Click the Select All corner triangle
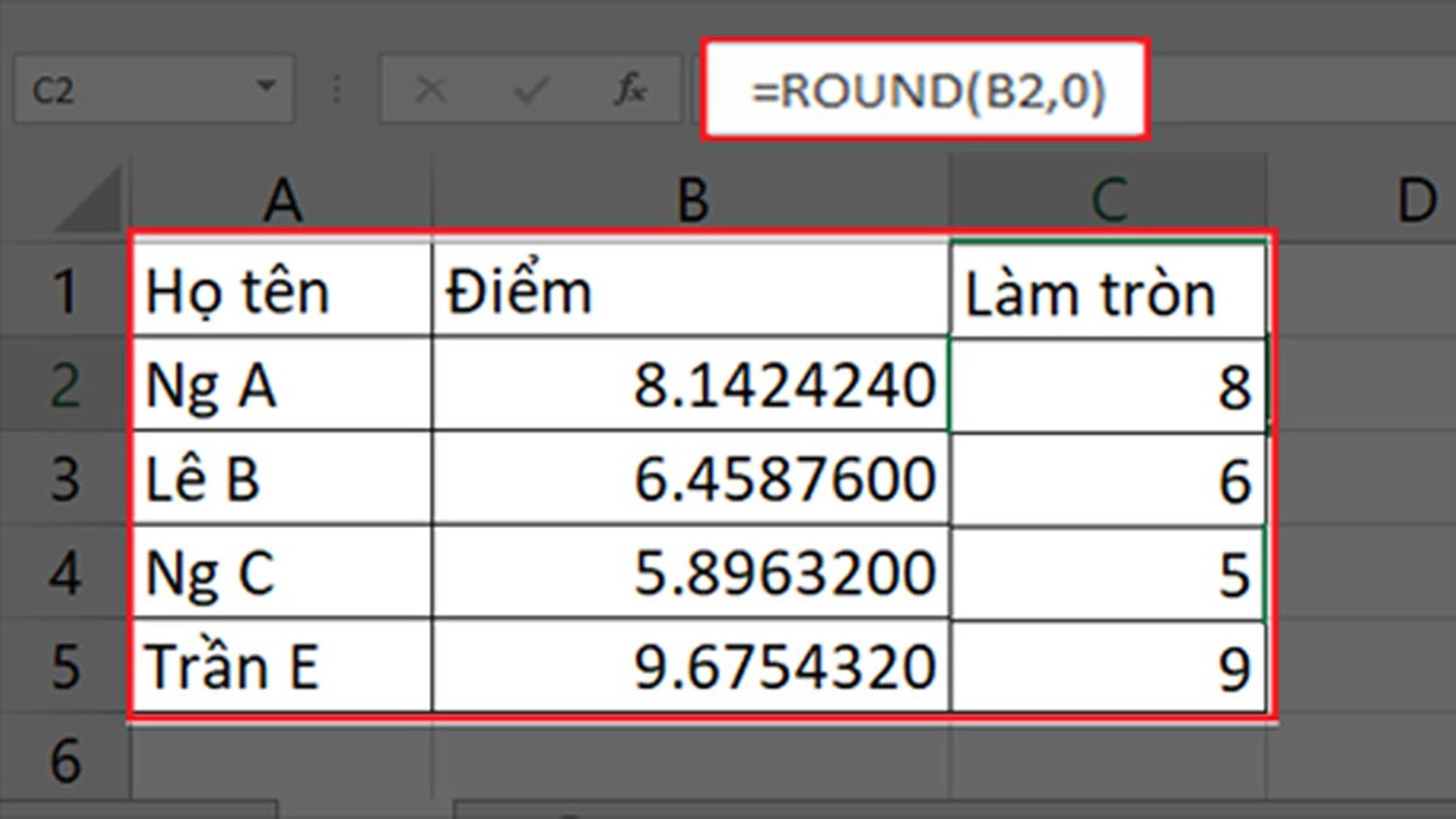This screenshot has width=1456, height=819. pyautogui.click(x=89, y=199)
